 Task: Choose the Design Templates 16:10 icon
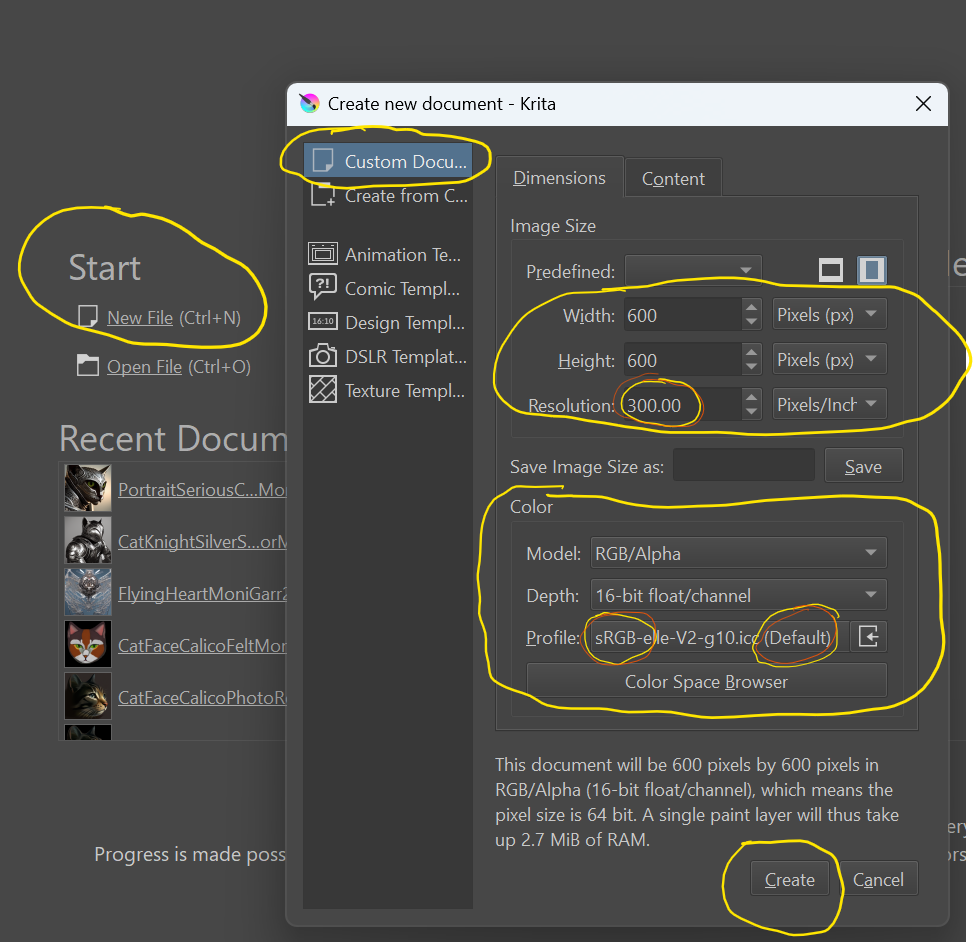tap(323, 322)
